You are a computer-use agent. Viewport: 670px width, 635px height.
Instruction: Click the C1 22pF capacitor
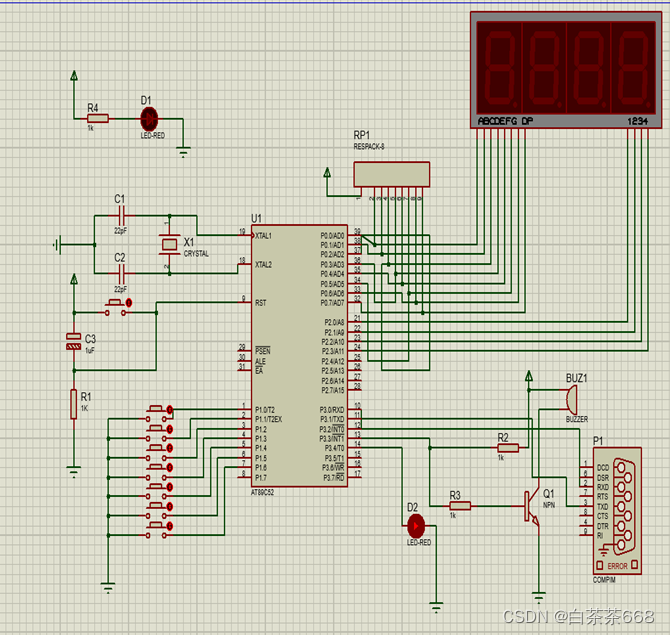click(121, 215)
